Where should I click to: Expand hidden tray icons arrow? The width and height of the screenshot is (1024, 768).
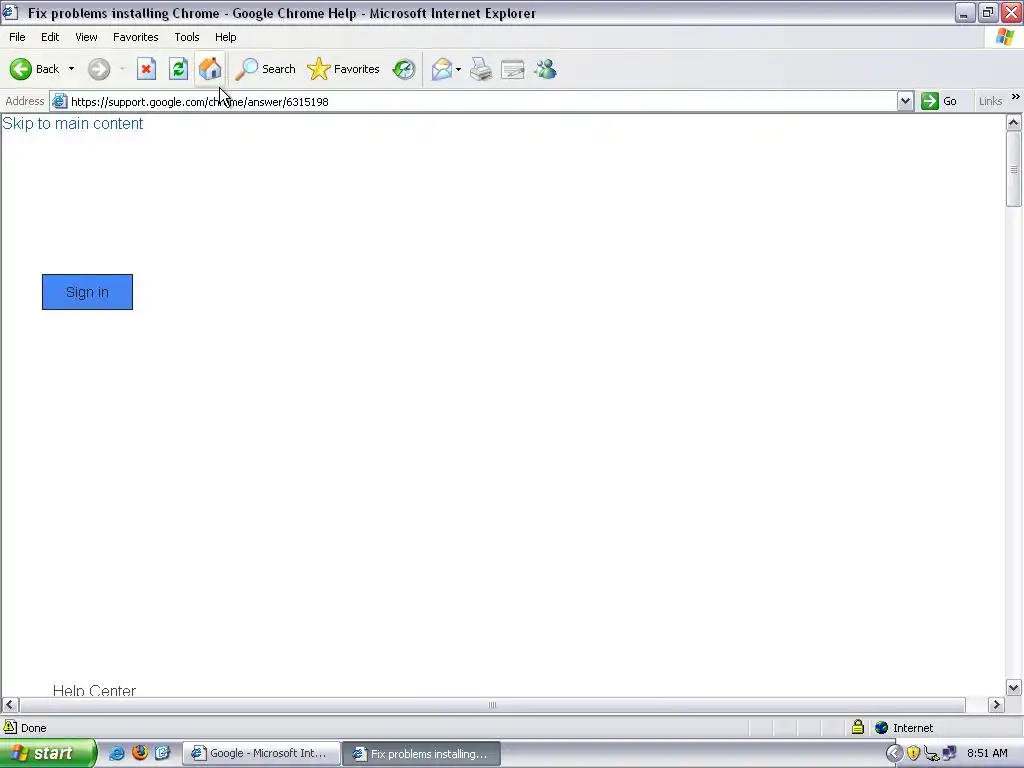coord(894,754)
